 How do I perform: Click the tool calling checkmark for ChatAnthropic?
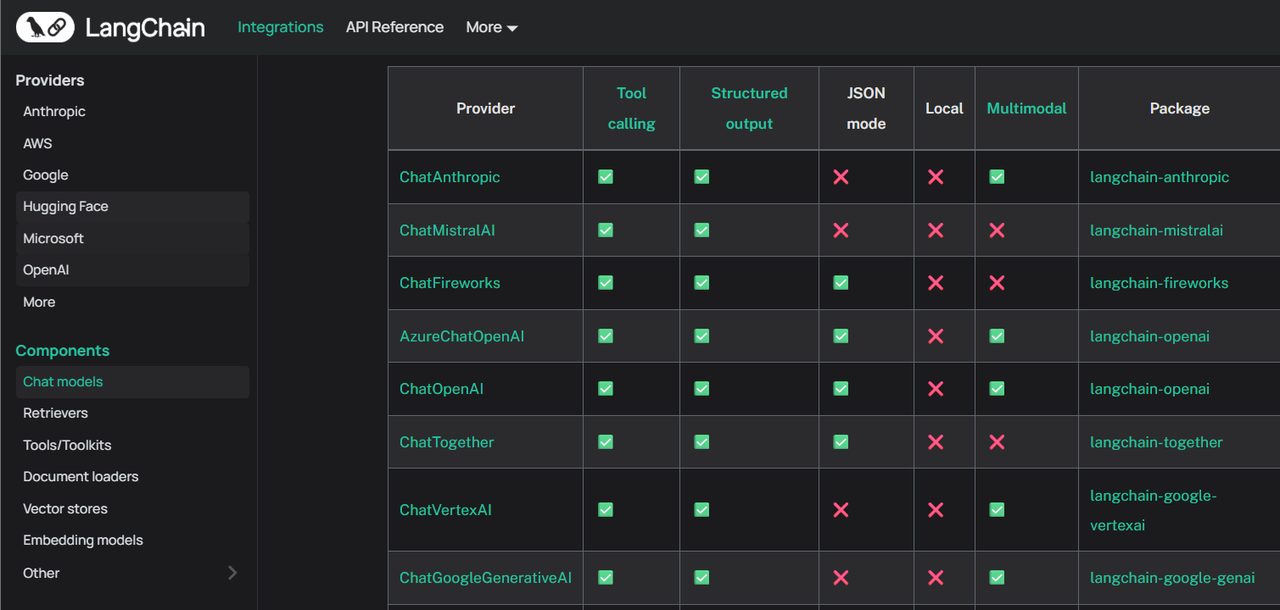click(606, 177)
